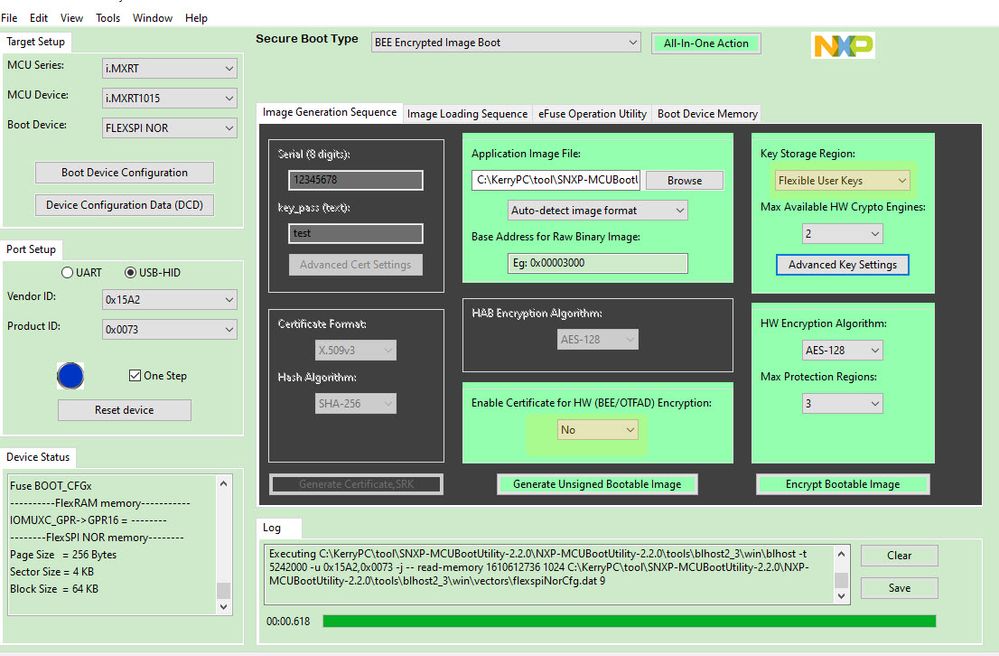Image resolution: width=999 pixels, height=656 pixels.
Task: Switch to Boot Device Memory tab
Action: (707, 113)
